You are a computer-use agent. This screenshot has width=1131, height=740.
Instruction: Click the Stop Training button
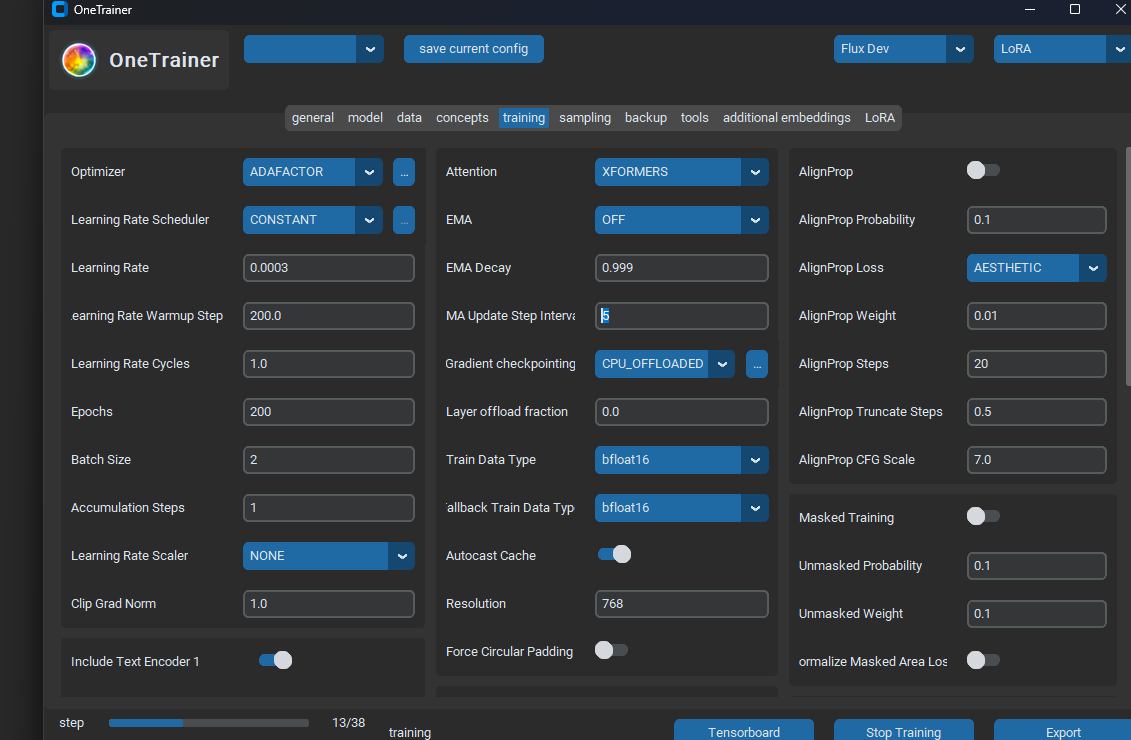click(903, 731)
